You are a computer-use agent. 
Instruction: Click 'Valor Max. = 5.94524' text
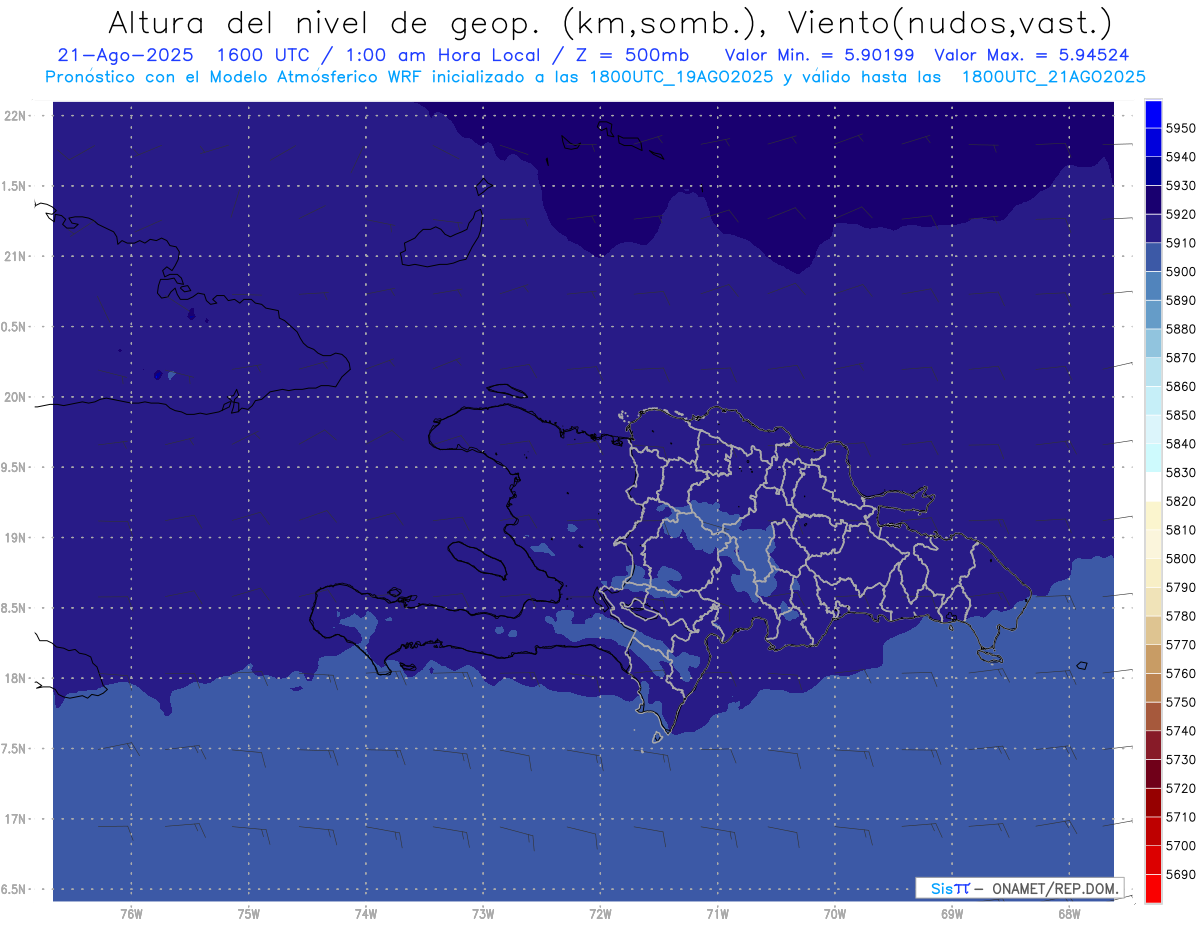tap(1031, 56)
